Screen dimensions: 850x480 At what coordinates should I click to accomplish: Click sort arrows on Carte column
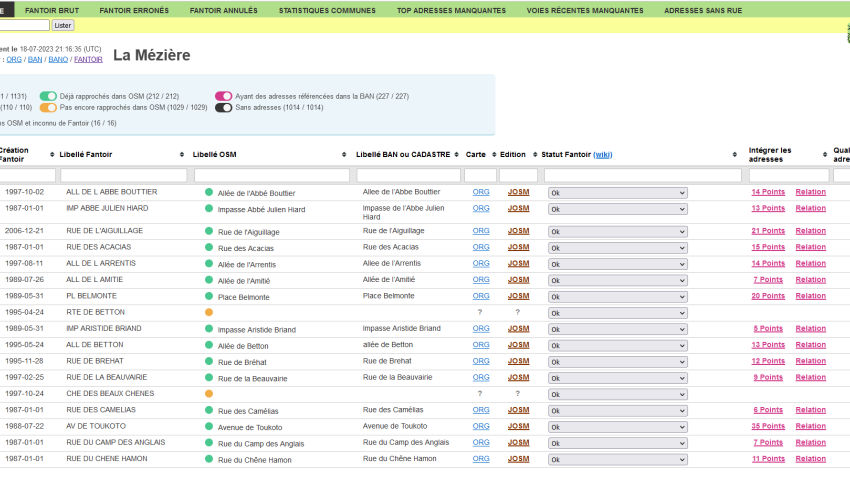[x=492, y=155]
